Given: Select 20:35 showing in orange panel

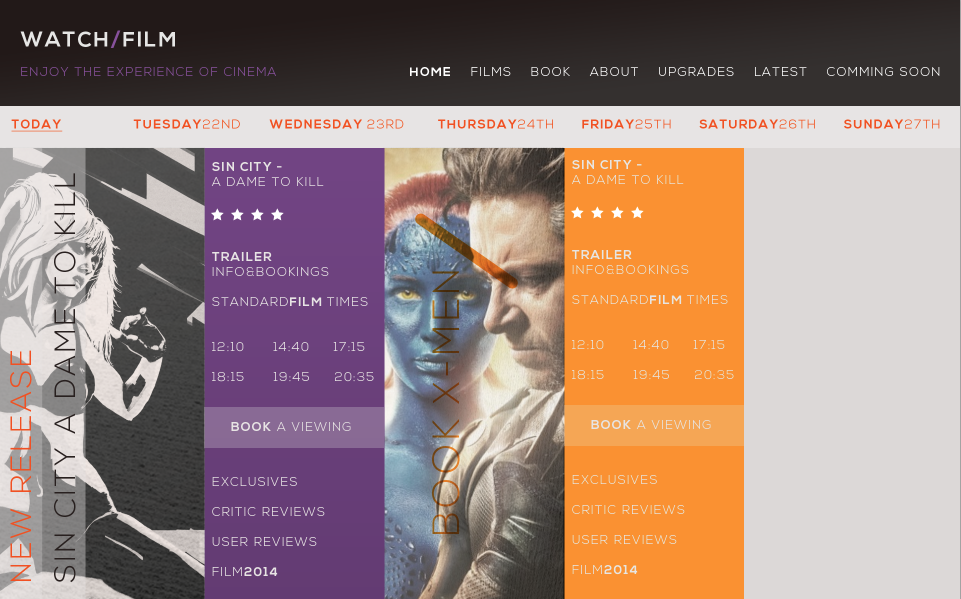Looking at the screenshot, I should (x=714, y=375).
